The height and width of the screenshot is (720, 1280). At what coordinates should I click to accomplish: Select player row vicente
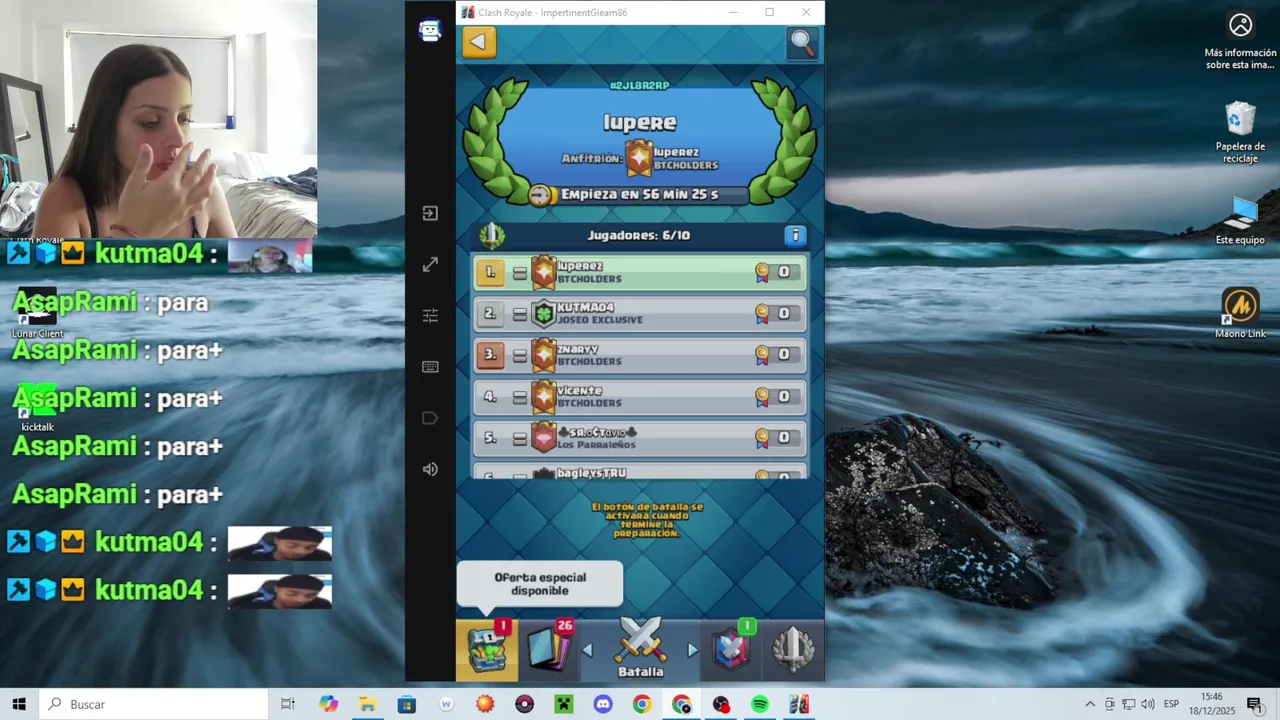tap(640, 396)
